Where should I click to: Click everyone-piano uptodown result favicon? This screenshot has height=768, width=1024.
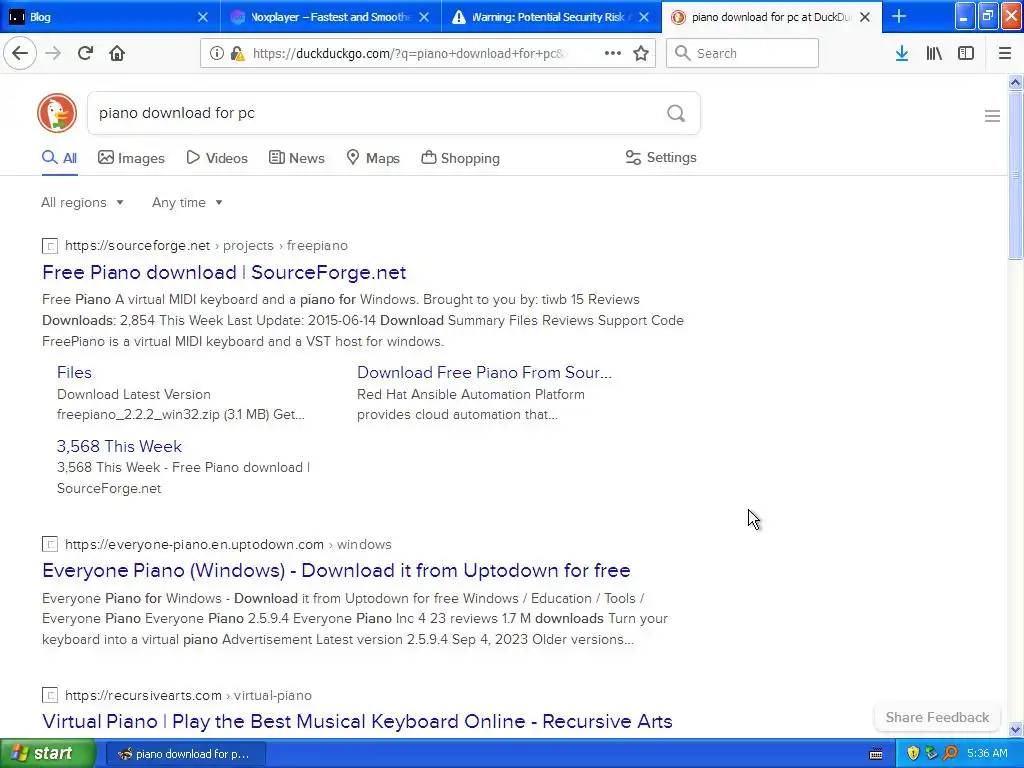point(50,544)
